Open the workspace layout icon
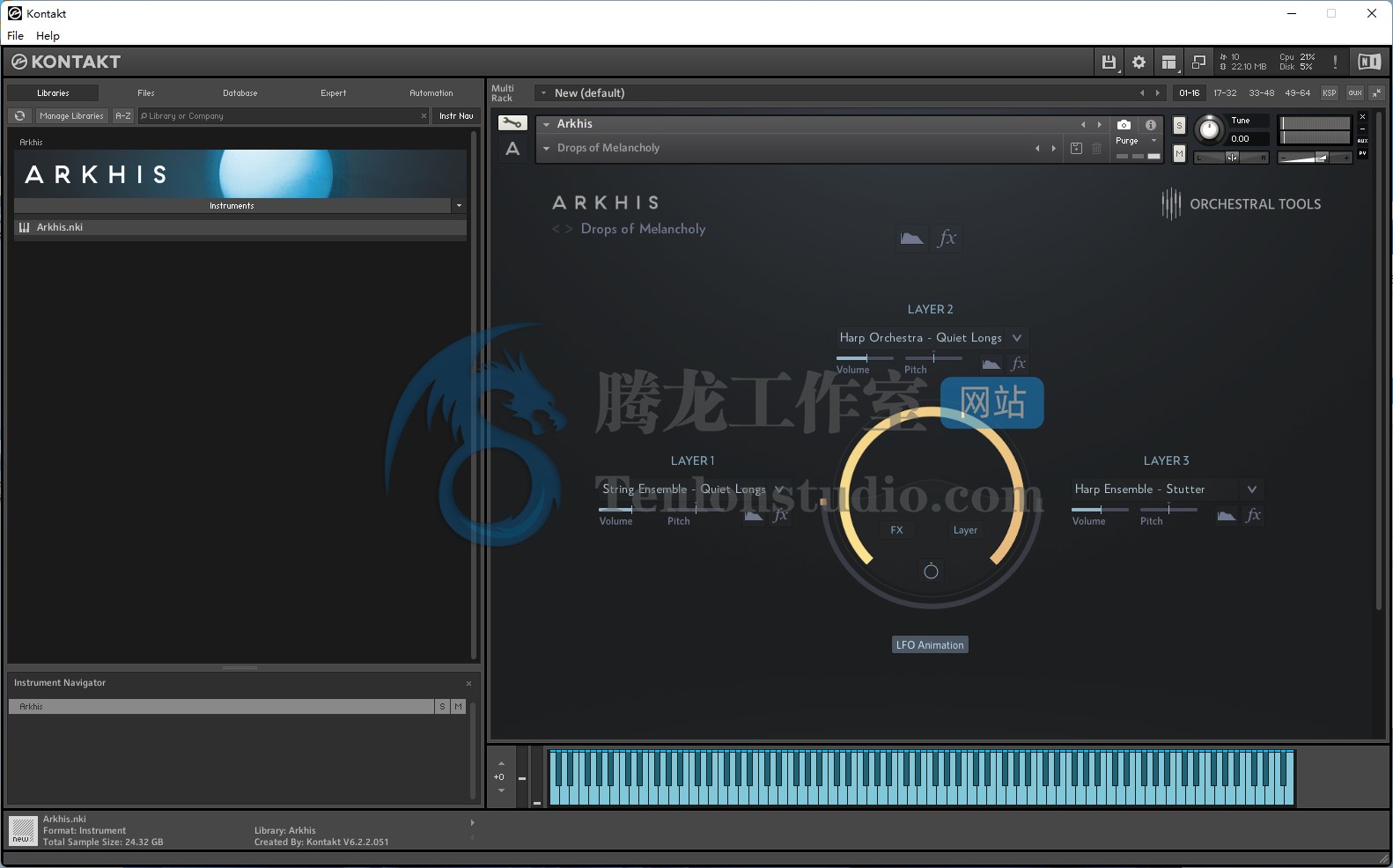Viewport: 1393px width, 868px height. click(1168, 62)
